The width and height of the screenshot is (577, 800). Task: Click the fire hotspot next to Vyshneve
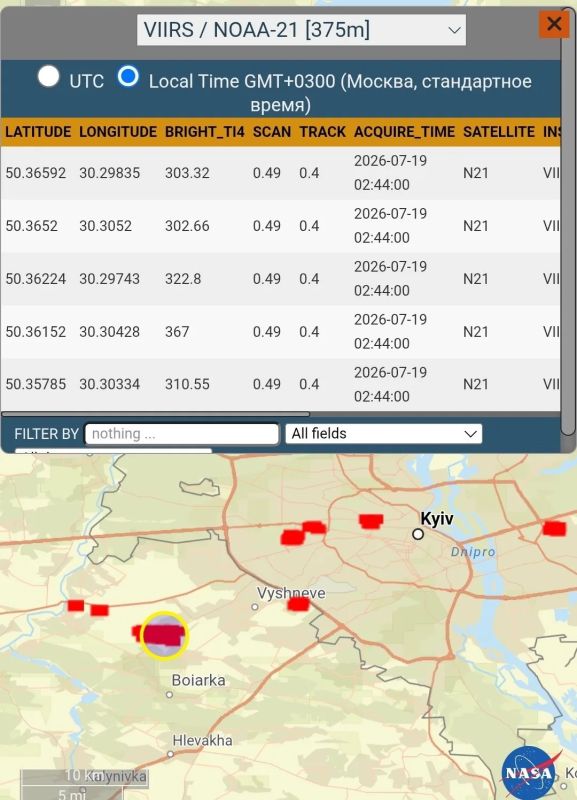click(x=298, y=605)
